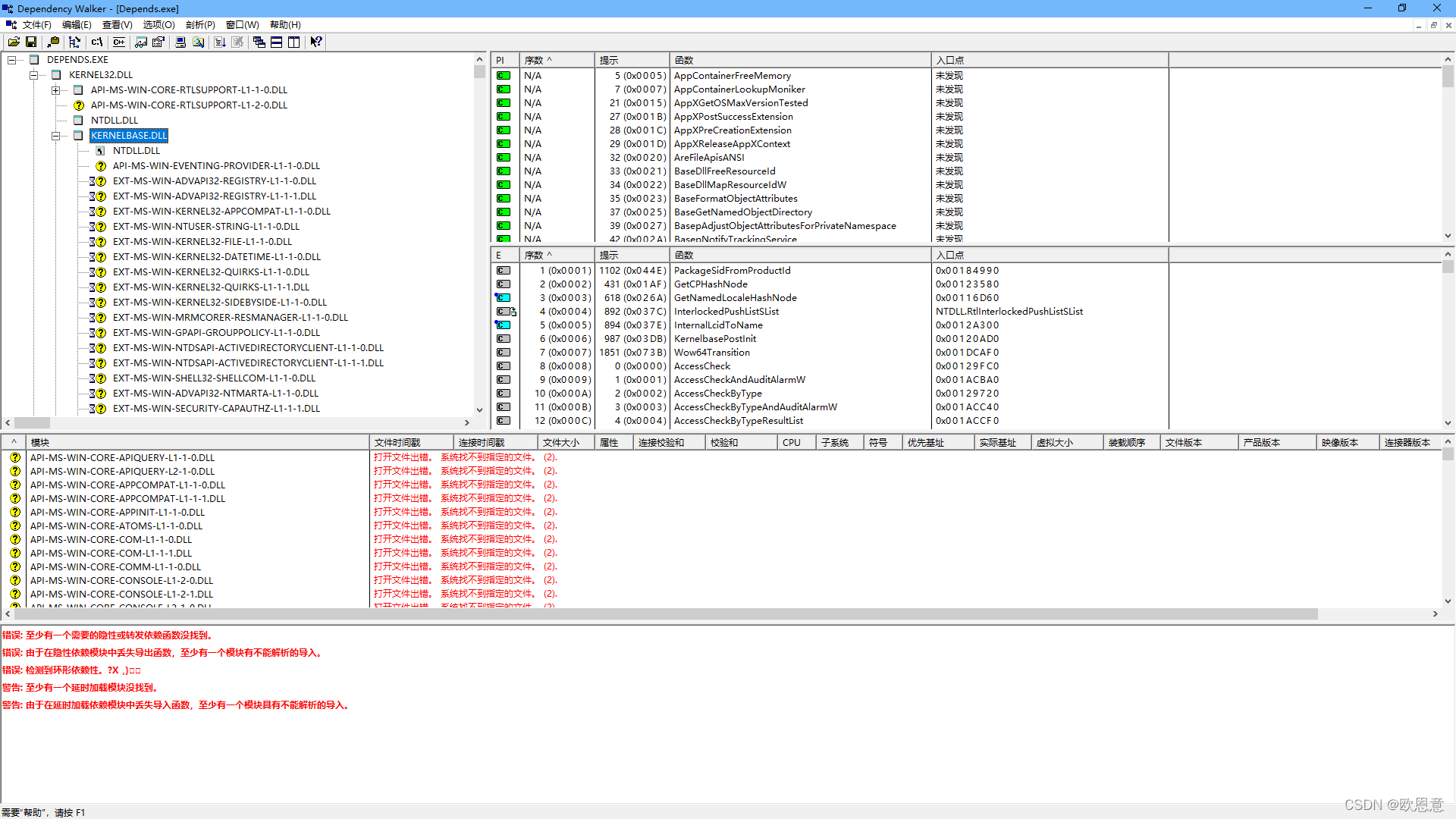Collapse the KERNEL32.DLL tree node
1456x819 pixels.
(x=34, y=75)
